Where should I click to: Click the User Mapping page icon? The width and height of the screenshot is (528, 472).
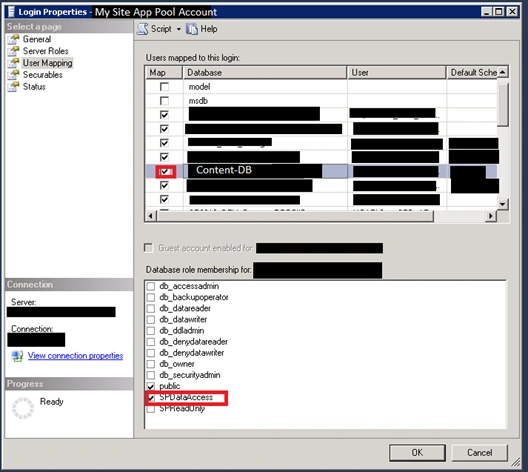(13, 63)
